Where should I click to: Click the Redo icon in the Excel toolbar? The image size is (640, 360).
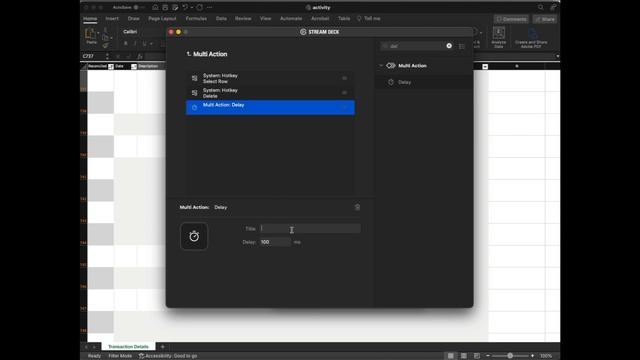tap(200, 7)
